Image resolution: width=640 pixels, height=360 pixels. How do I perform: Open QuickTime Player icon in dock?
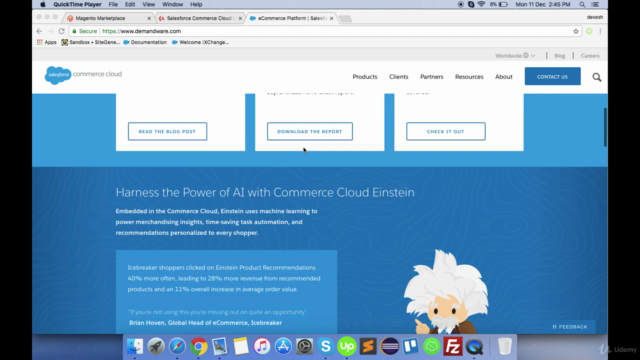tap(474, 346)
